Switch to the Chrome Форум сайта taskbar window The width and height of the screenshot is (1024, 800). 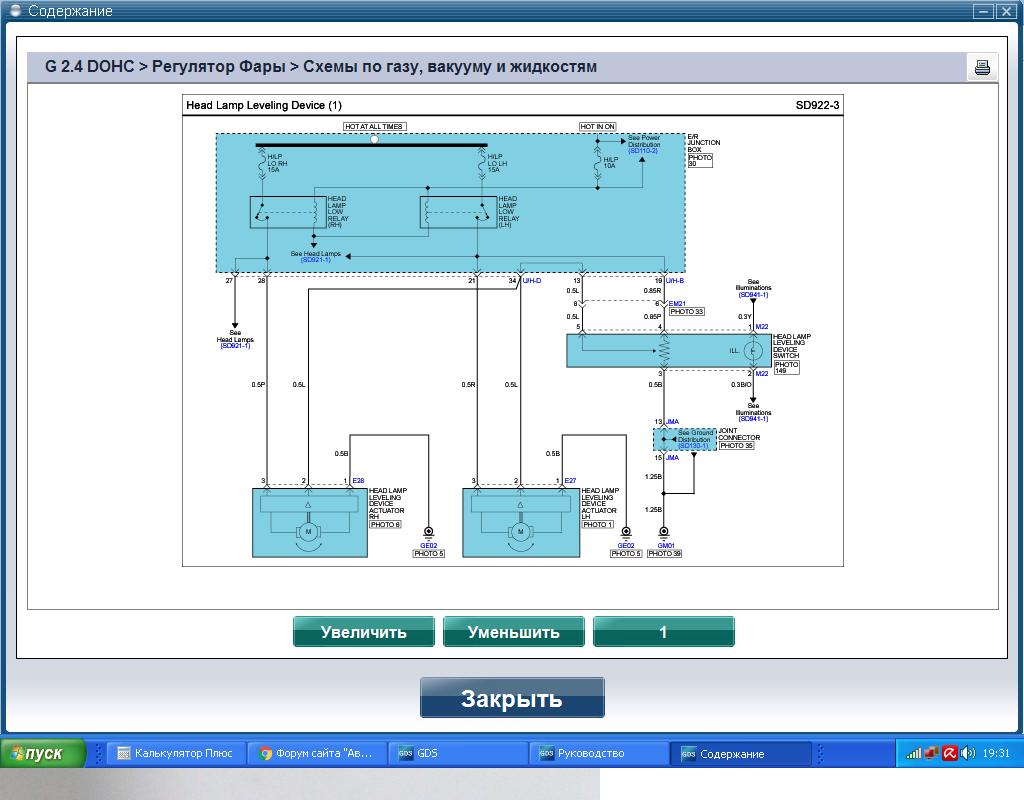pos(316,753)
